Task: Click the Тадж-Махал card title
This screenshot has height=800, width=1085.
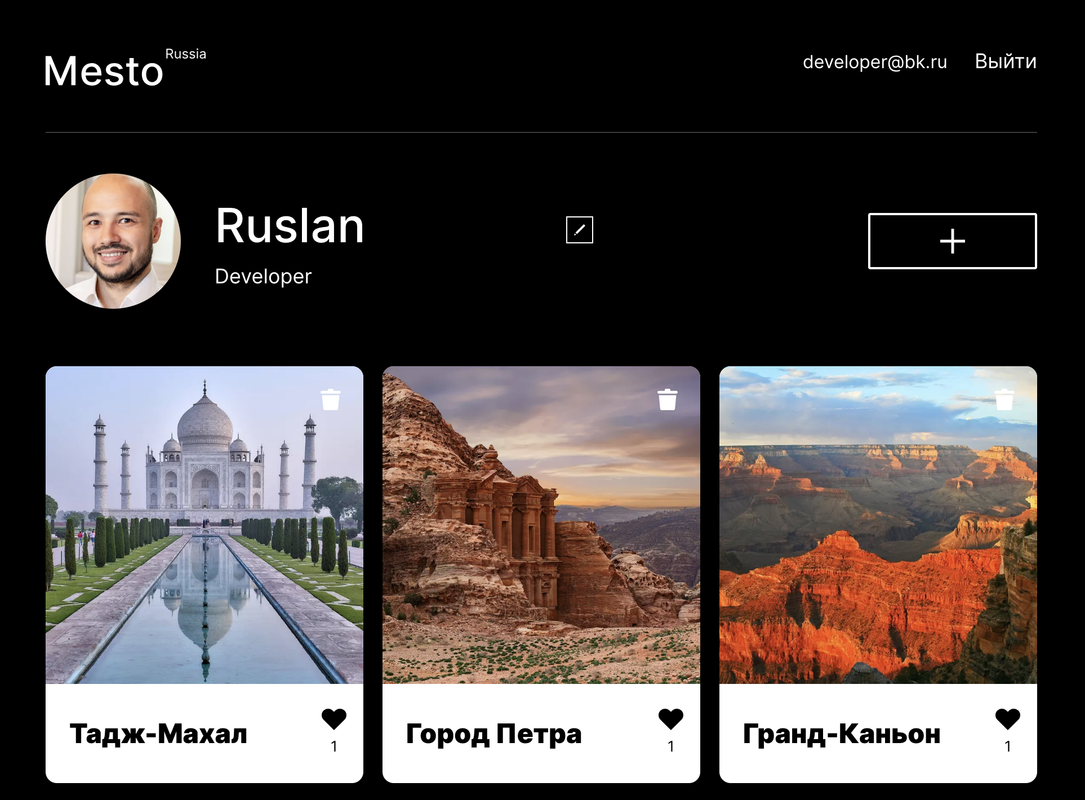Action: [158, 734]
